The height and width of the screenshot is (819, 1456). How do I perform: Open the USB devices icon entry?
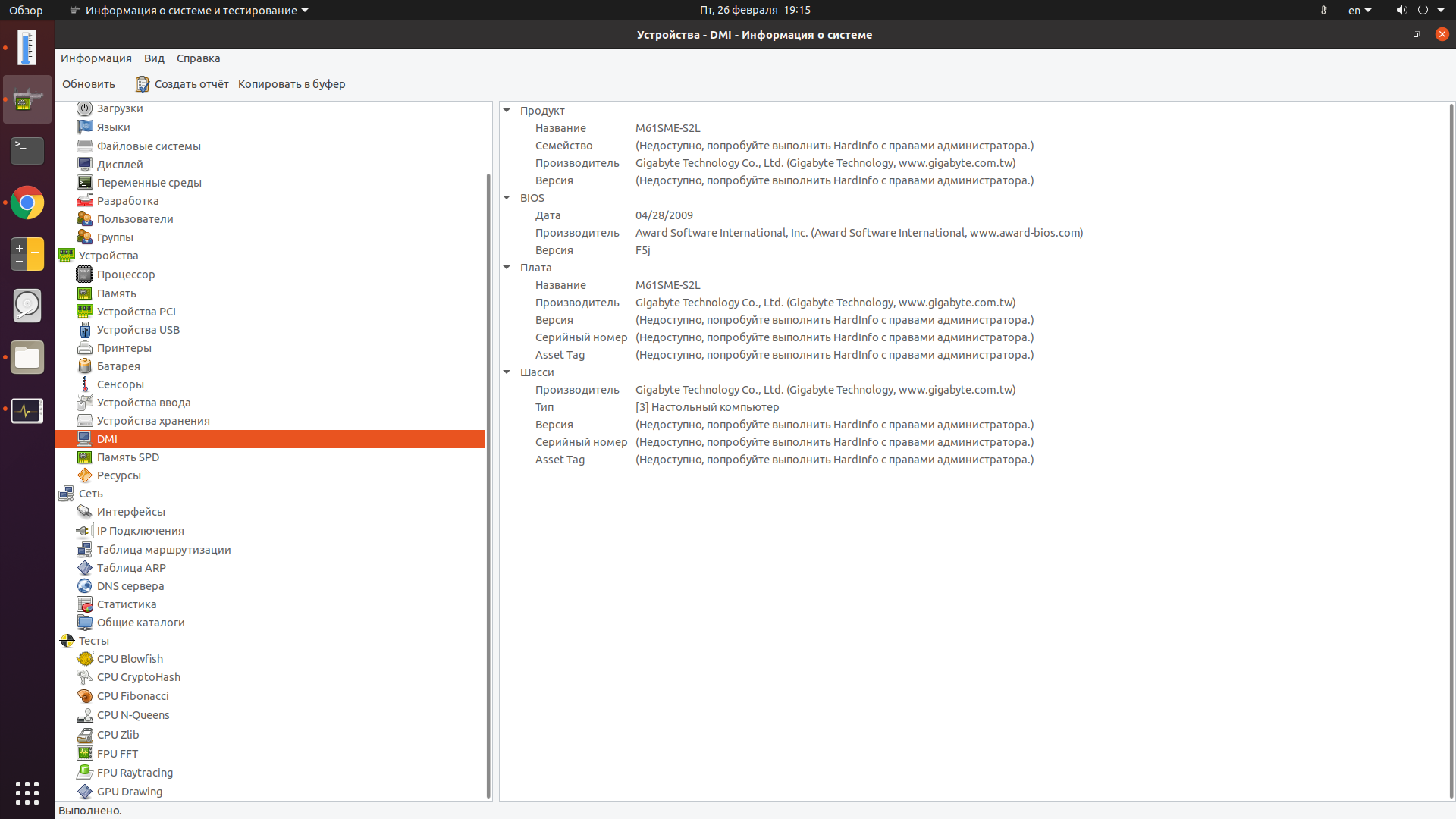[x=84, y=330]
